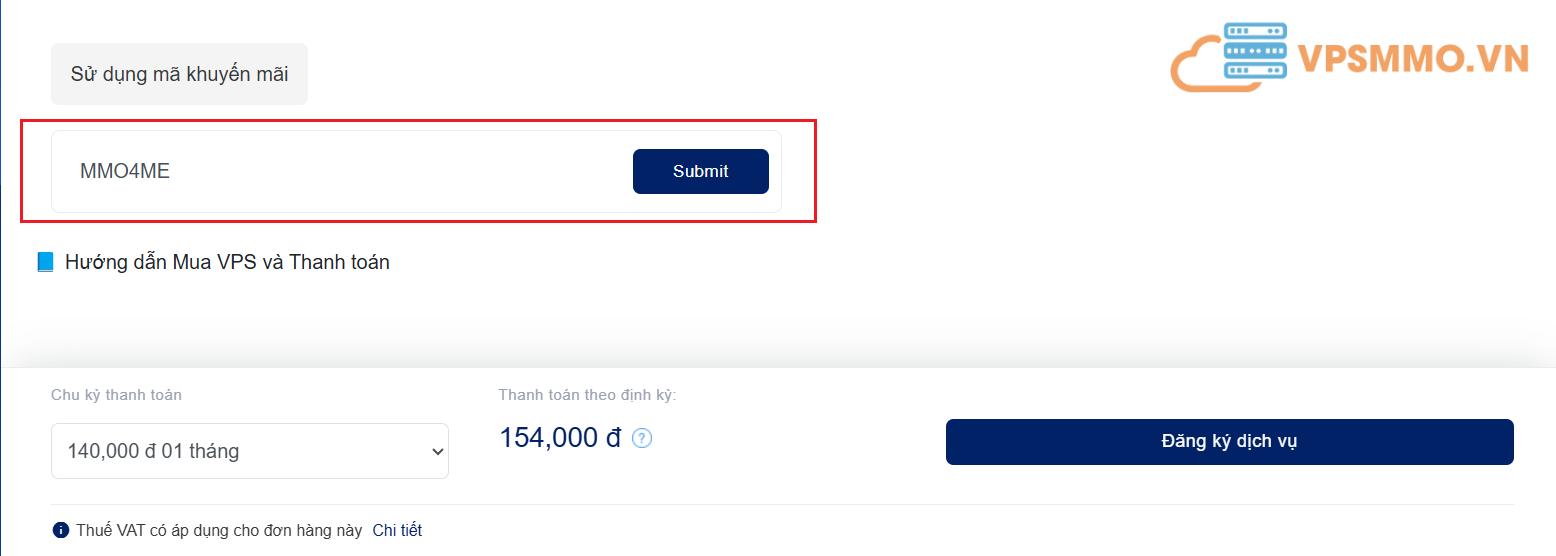
Task: Click the 154,000 đ recurring price
Action: click(x=560, y=438)
